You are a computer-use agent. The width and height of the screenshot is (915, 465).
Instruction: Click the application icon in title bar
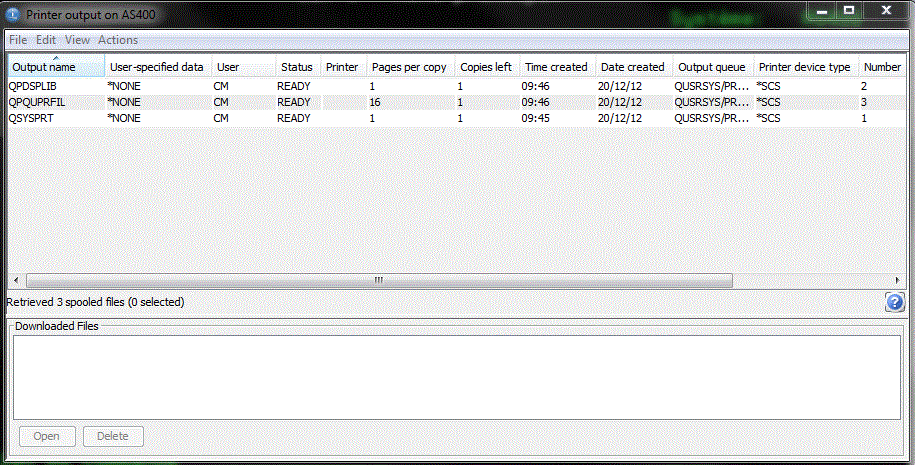click(13, 13)
